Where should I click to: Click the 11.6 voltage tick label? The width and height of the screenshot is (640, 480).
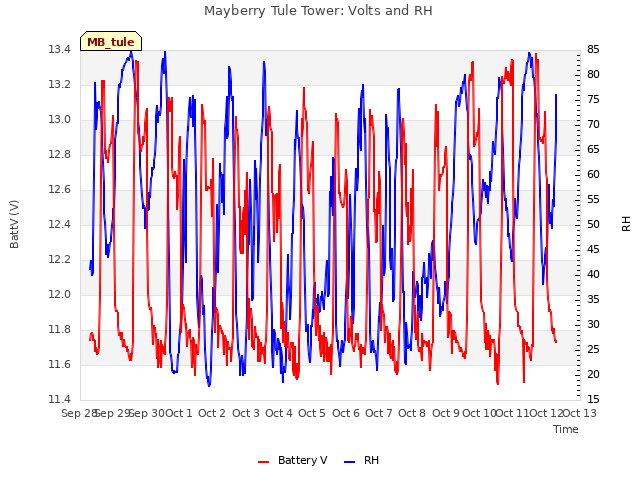(x=59, y=364)
